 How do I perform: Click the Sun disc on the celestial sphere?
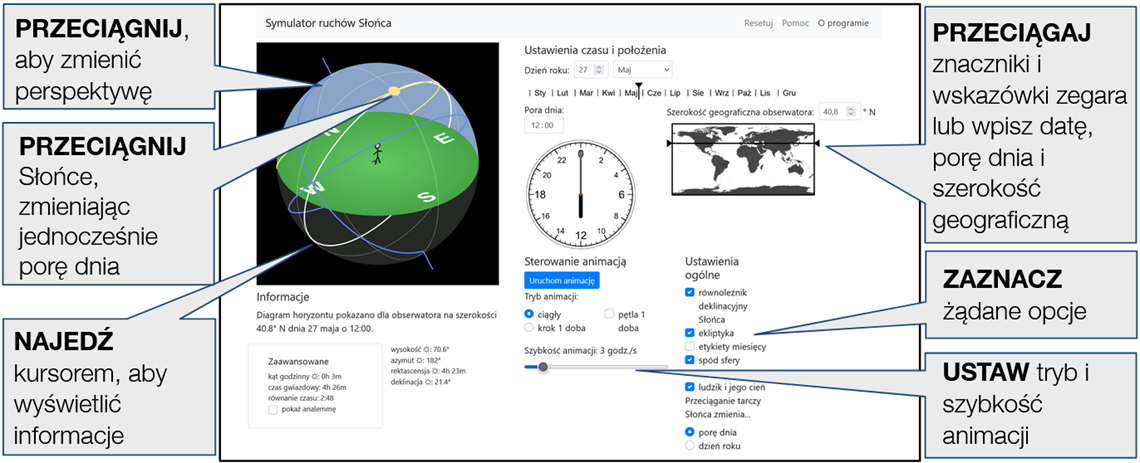[x=393, y=91]
